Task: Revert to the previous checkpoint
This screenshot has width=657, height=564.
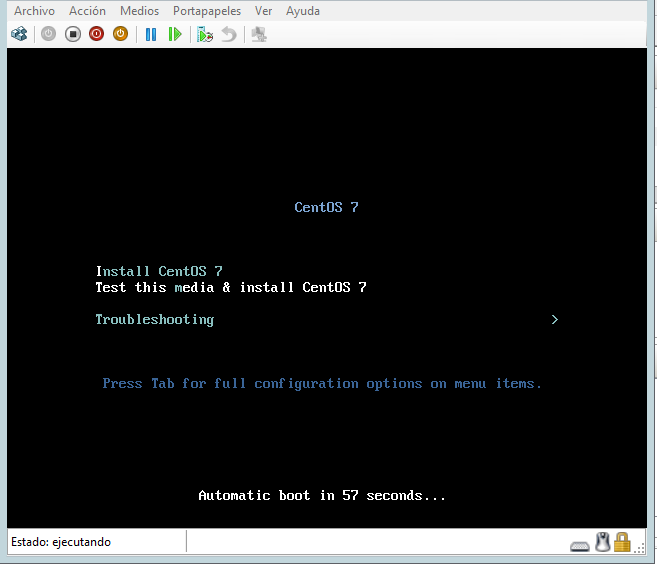Action: point(229,34)
